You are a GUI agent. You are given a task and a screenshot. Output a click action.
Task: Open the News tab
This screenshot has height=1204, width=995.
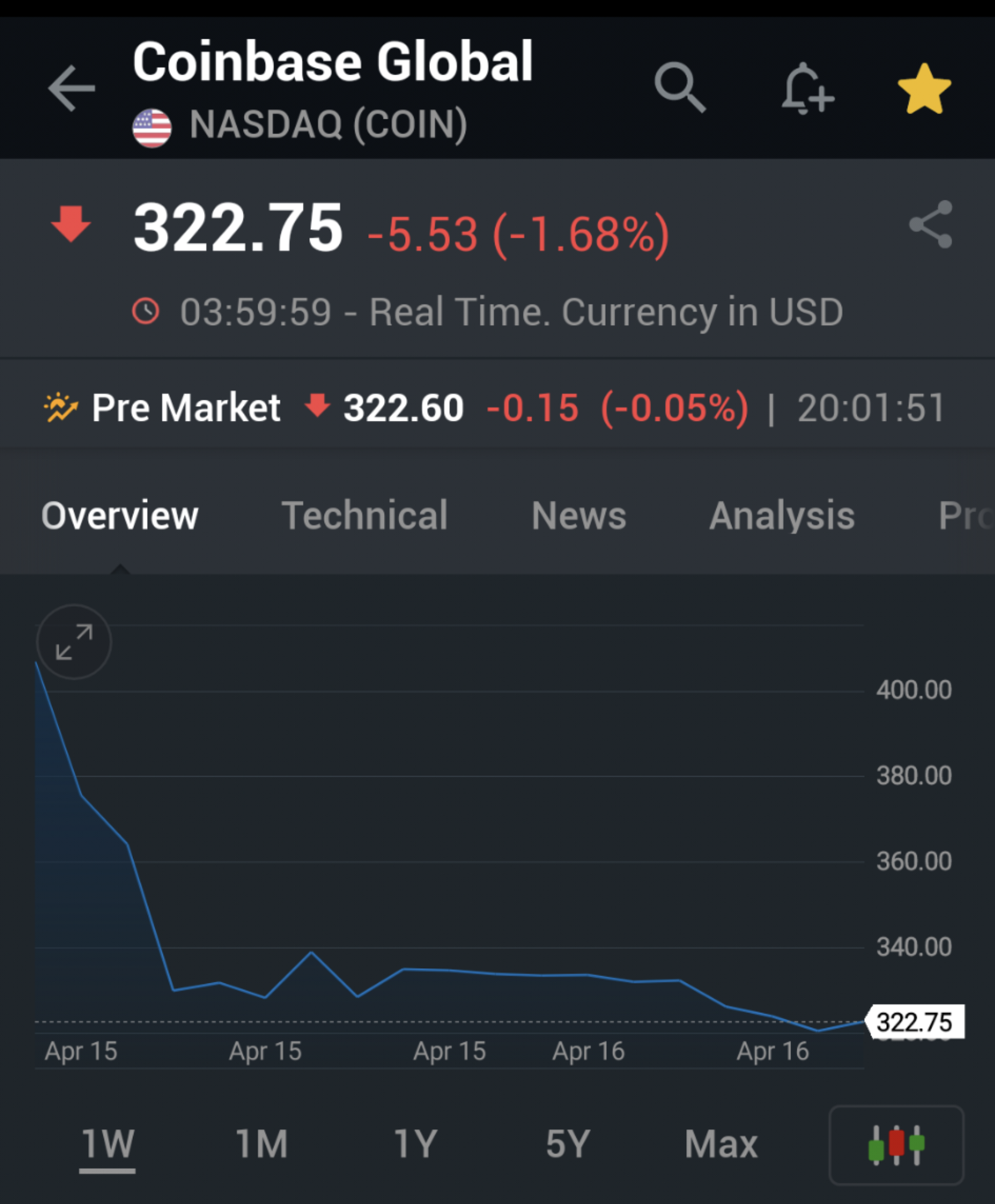click(579, 515)
